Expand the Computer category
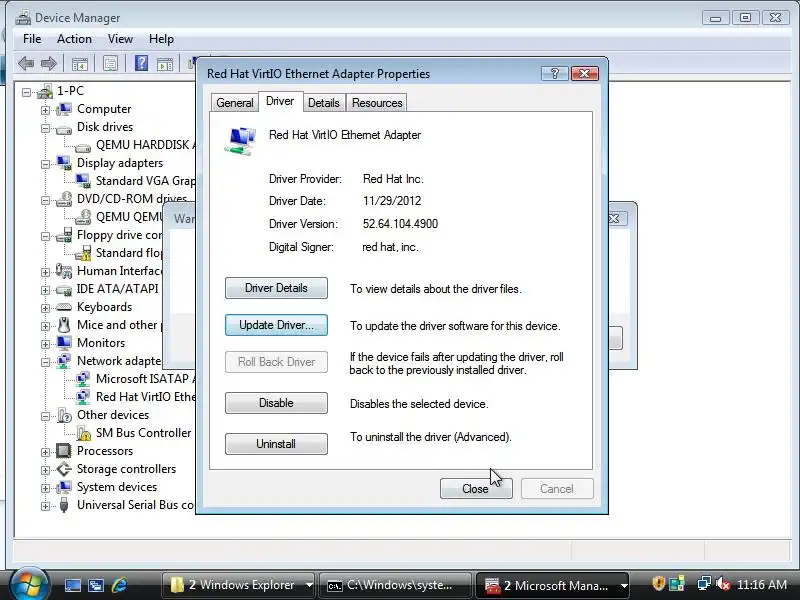This screenshot has width=800, height=600. (45, 110)
